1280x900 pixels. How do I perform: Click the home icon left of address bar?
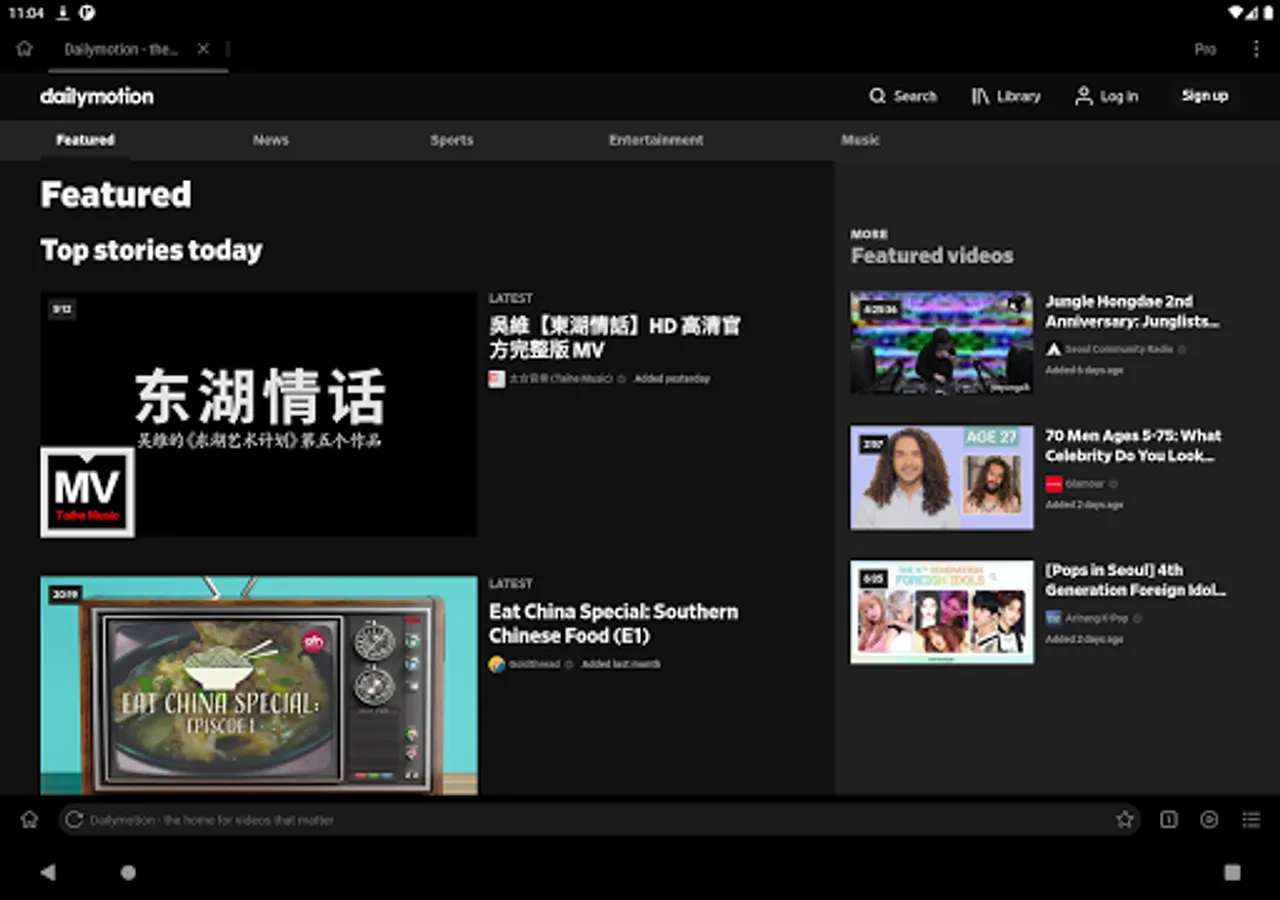[29, 820]
